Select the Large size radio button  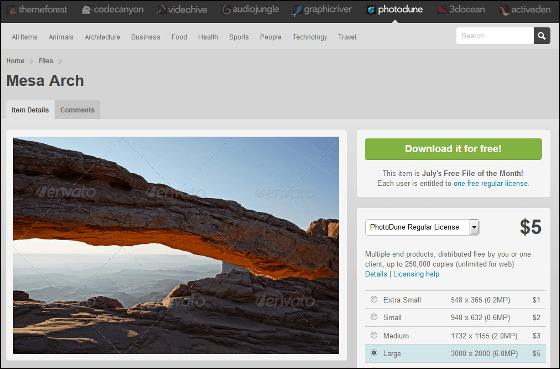coord(374,353)
